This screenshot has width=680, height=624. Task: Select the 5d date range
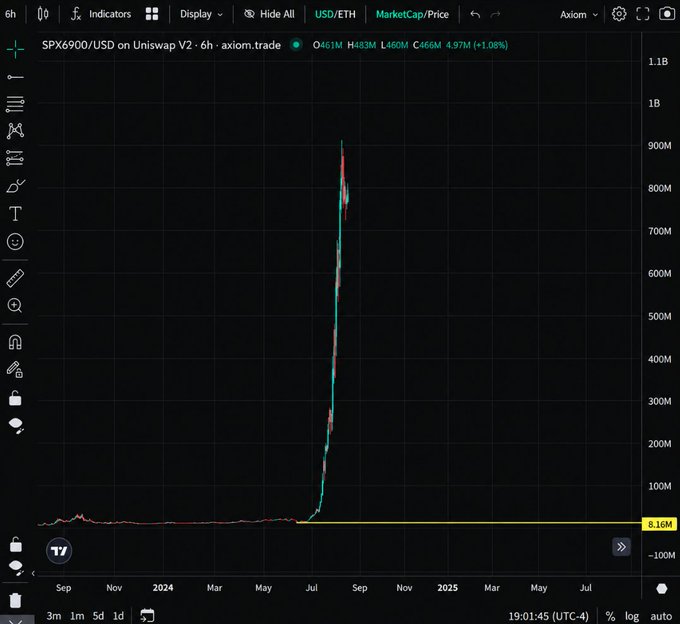click(x=98, y=616)
